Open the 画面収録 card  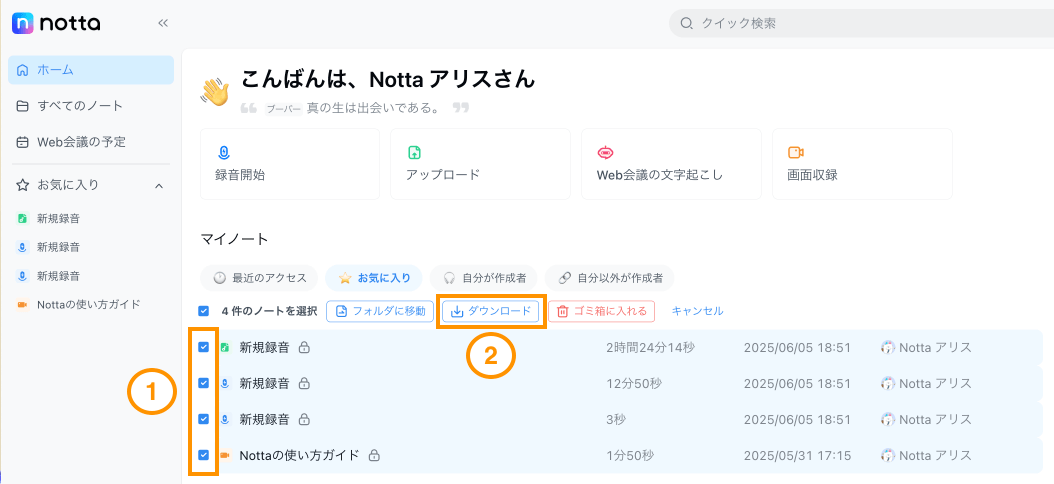(x=862, y=164)
